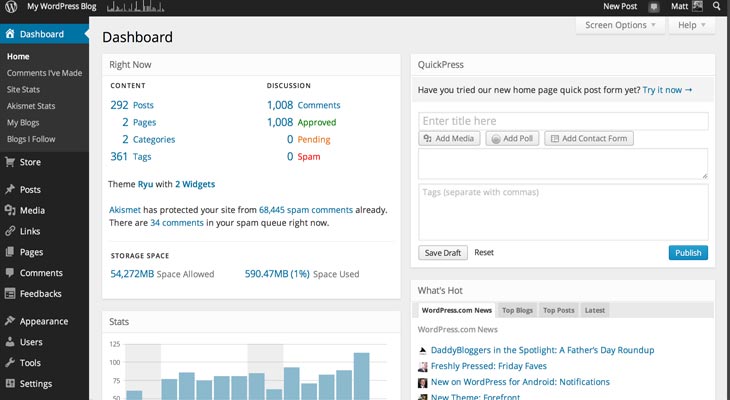Open the Store section icon
730x400 pixels.
point(10,162)
